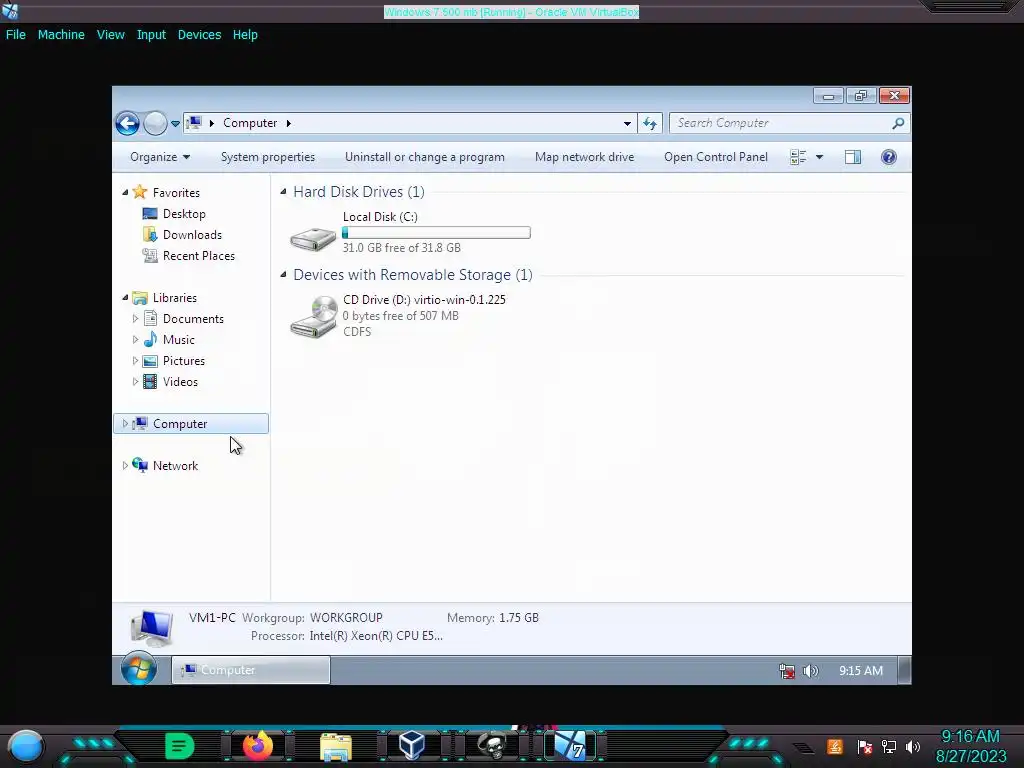Viewport: 1024px width, 768px height.
Task: Click the Explorer Back arrow button
Action: tap(127, 123)
